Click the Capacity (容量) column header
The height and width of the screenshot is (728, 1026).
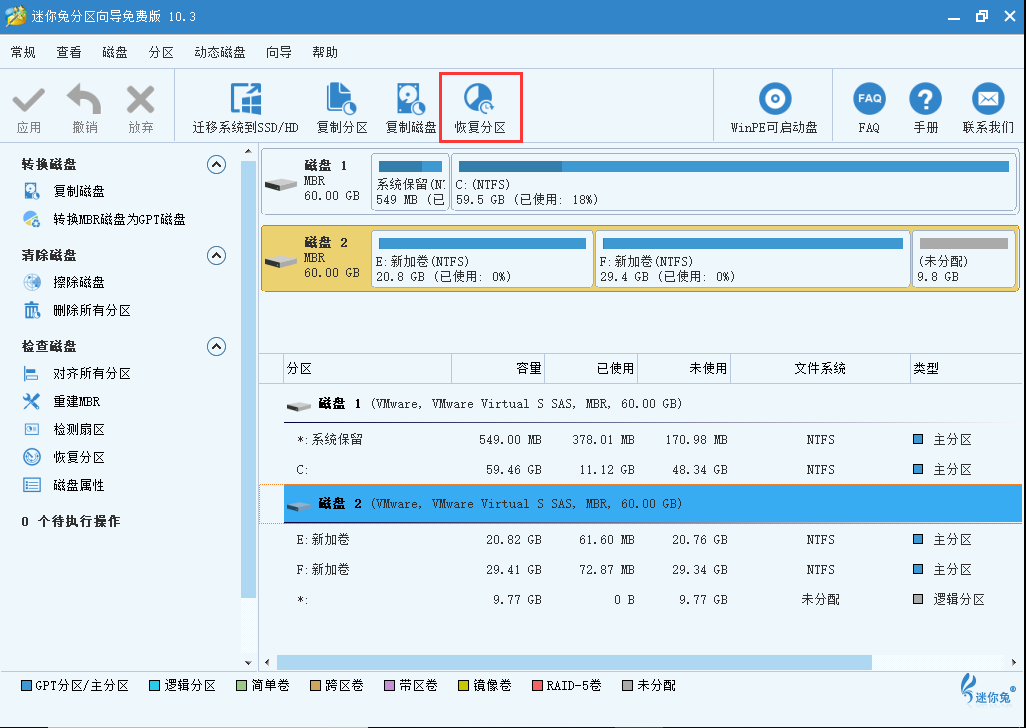(498, 369)
